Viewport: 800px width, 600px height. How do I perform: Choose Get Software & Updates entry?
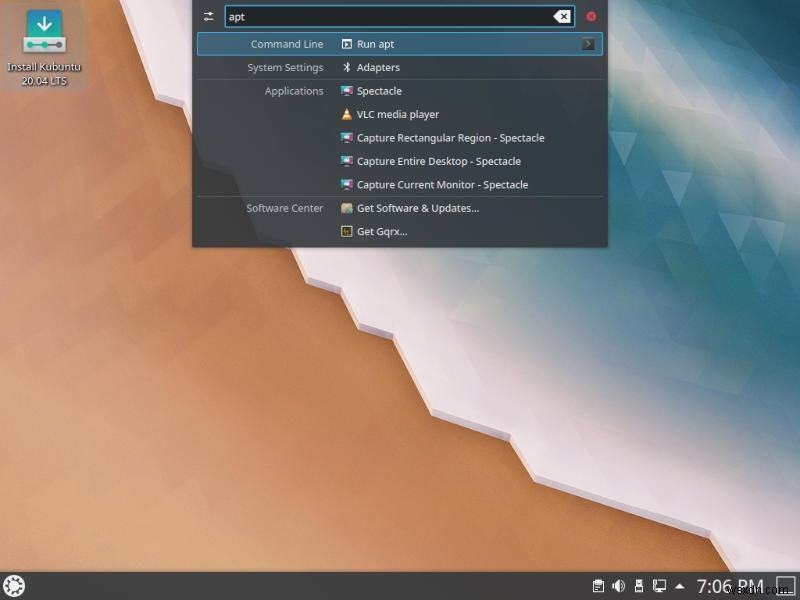click(x=415, y=208)
